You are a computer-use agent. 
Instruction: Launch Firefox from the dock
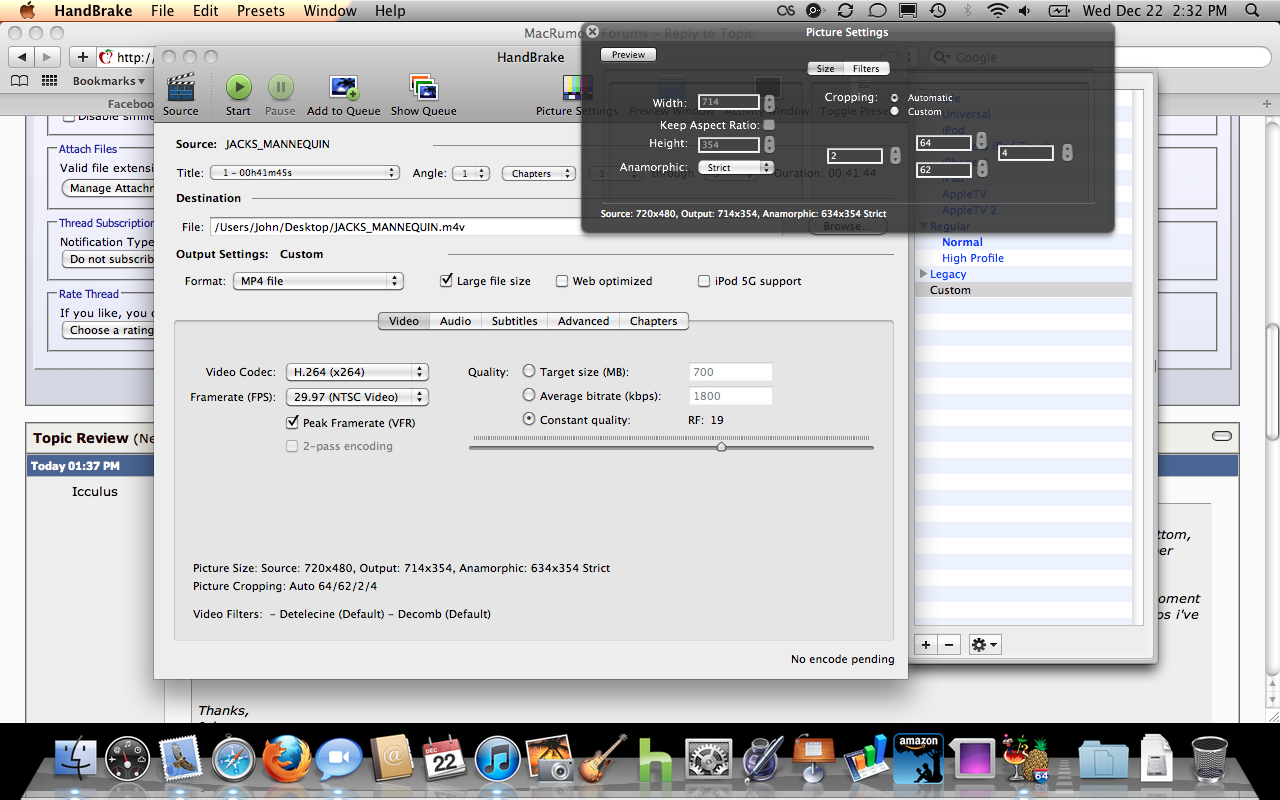point(286,759)
